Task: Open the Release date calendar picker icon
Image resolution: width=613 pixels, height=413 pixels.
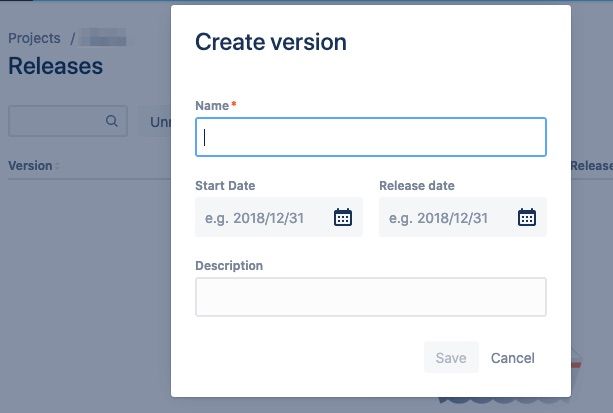Action: [527, 217]
